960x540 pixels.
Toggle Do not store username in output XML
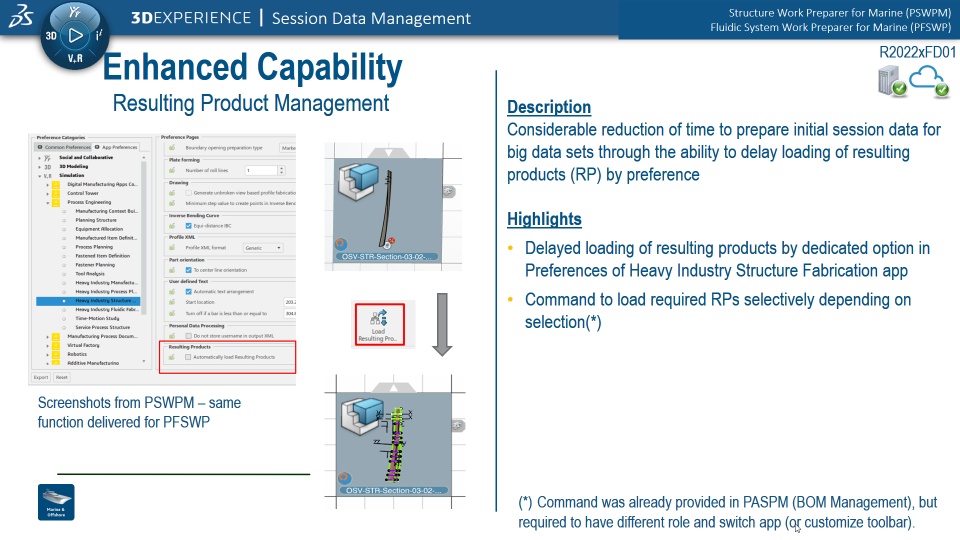pos(188,336)
